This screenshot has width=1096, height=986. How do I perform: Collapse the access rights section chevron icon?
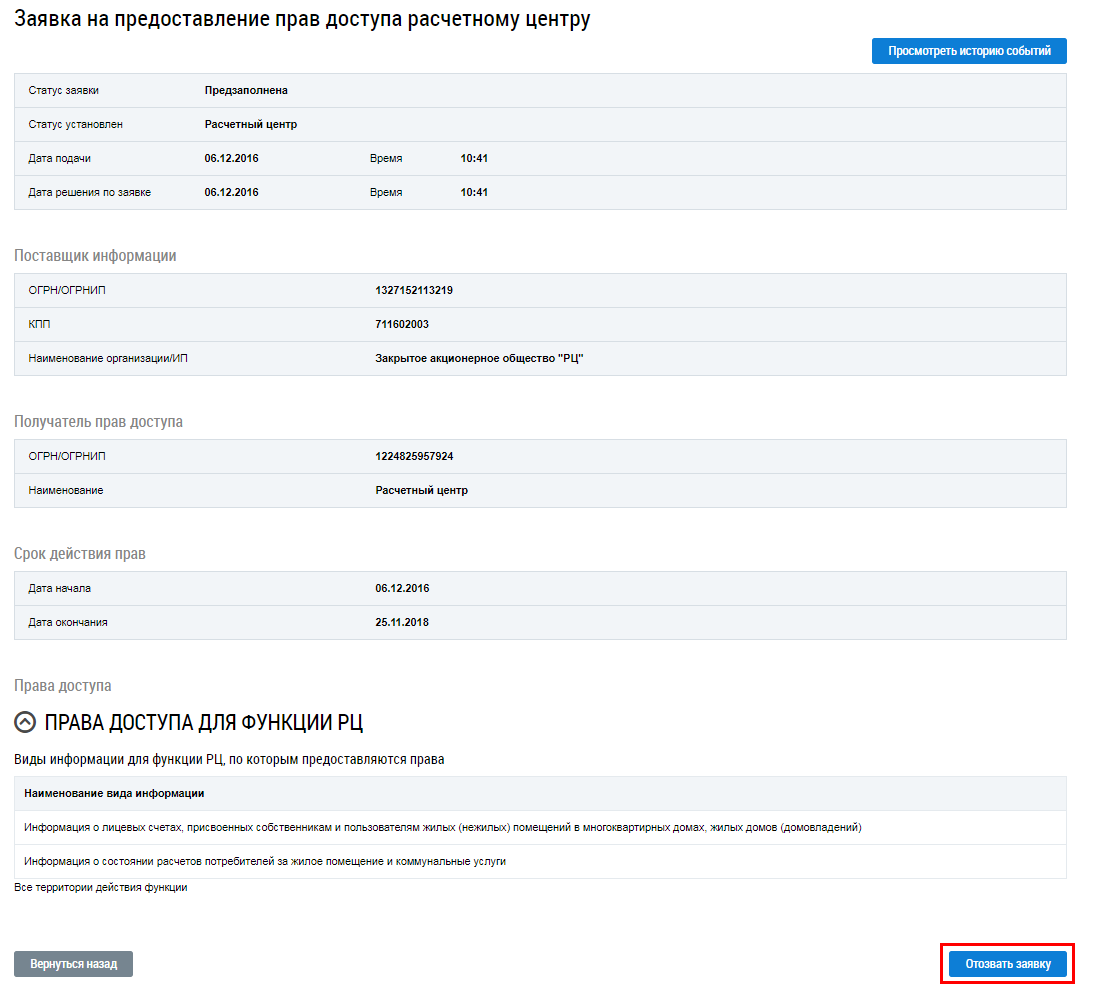(25, 723)
